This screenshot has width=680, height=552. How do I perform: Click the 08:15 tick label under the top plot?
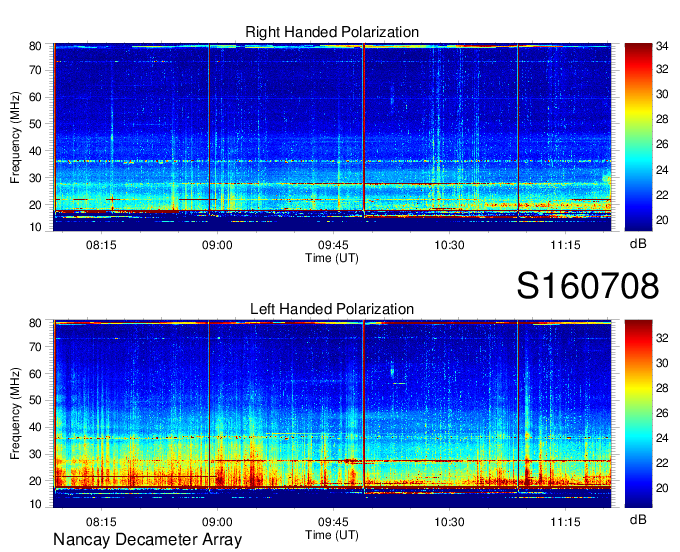(x=101, y=245)
